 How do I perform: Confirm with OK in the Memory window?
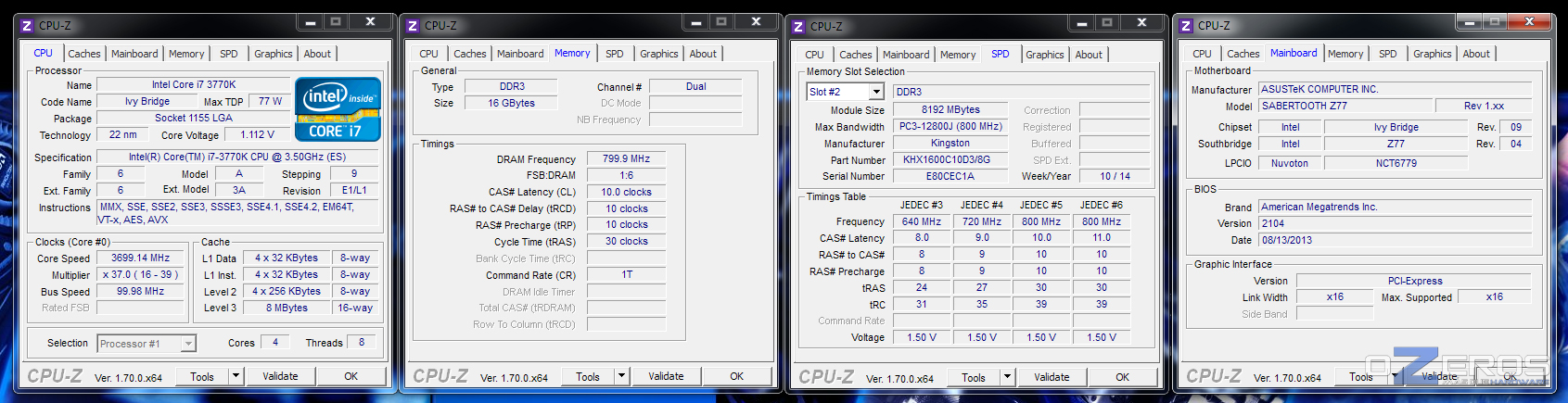point(736,376)
